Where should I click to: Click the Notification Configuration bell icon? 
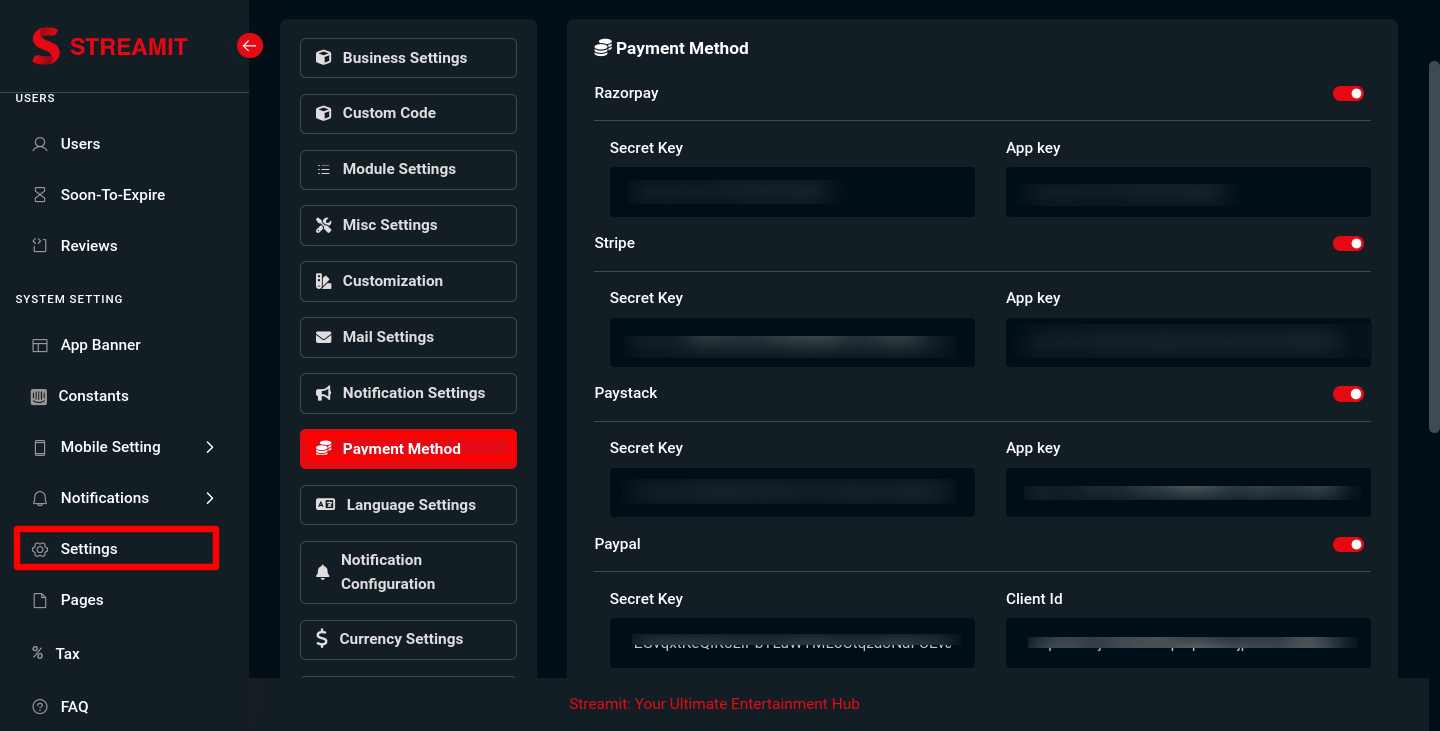(x=322, y=572)
